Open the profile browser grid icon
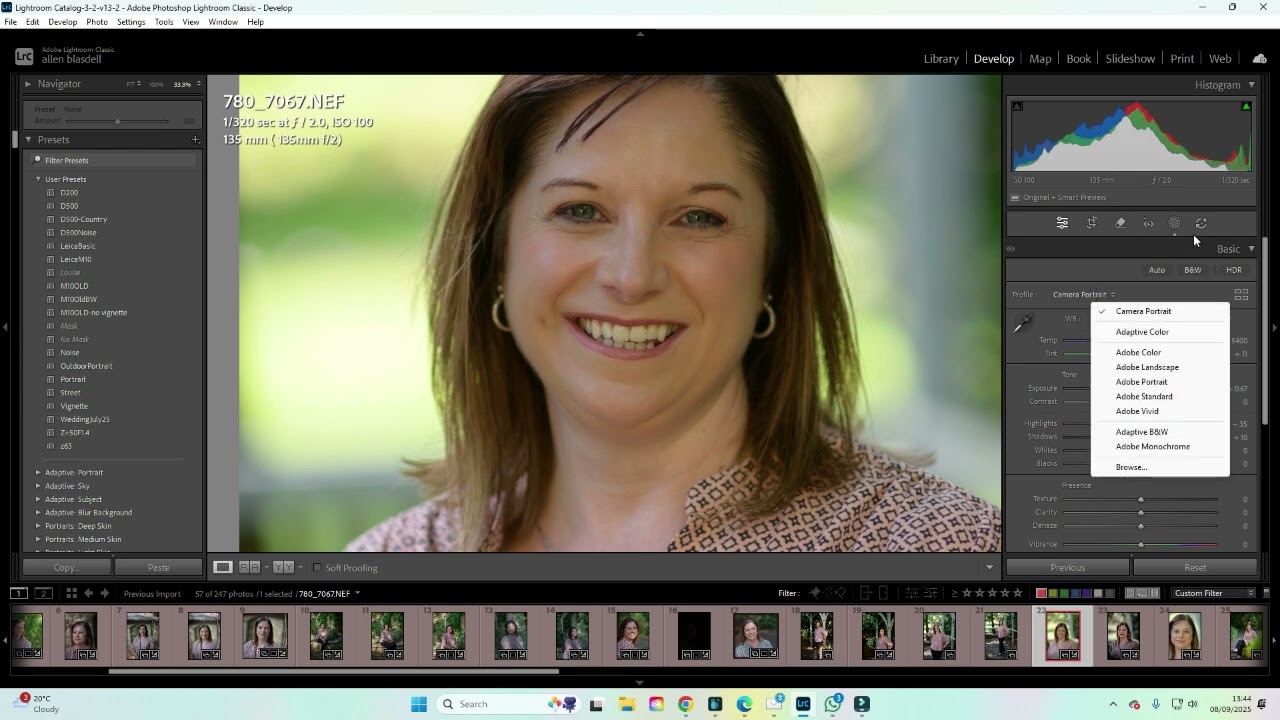1280x720 pixels. click(1241, 295)
